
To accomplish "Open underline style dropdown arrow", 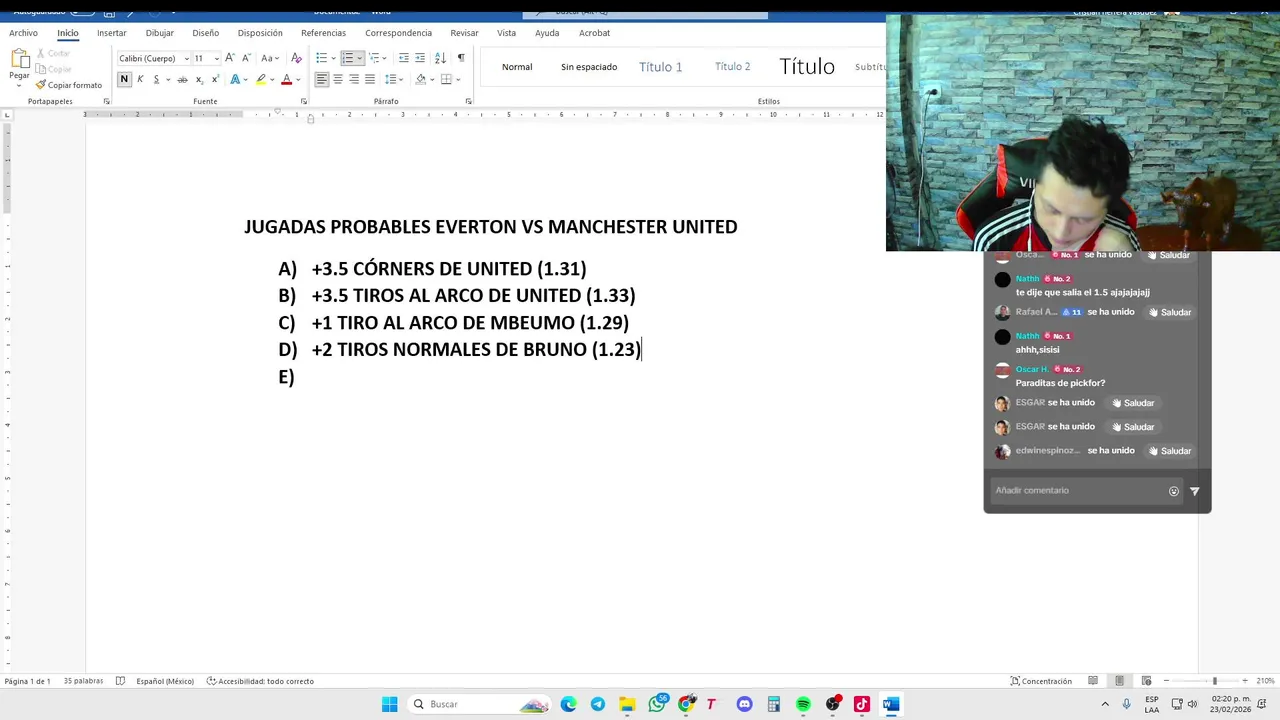I will [168, 79].
